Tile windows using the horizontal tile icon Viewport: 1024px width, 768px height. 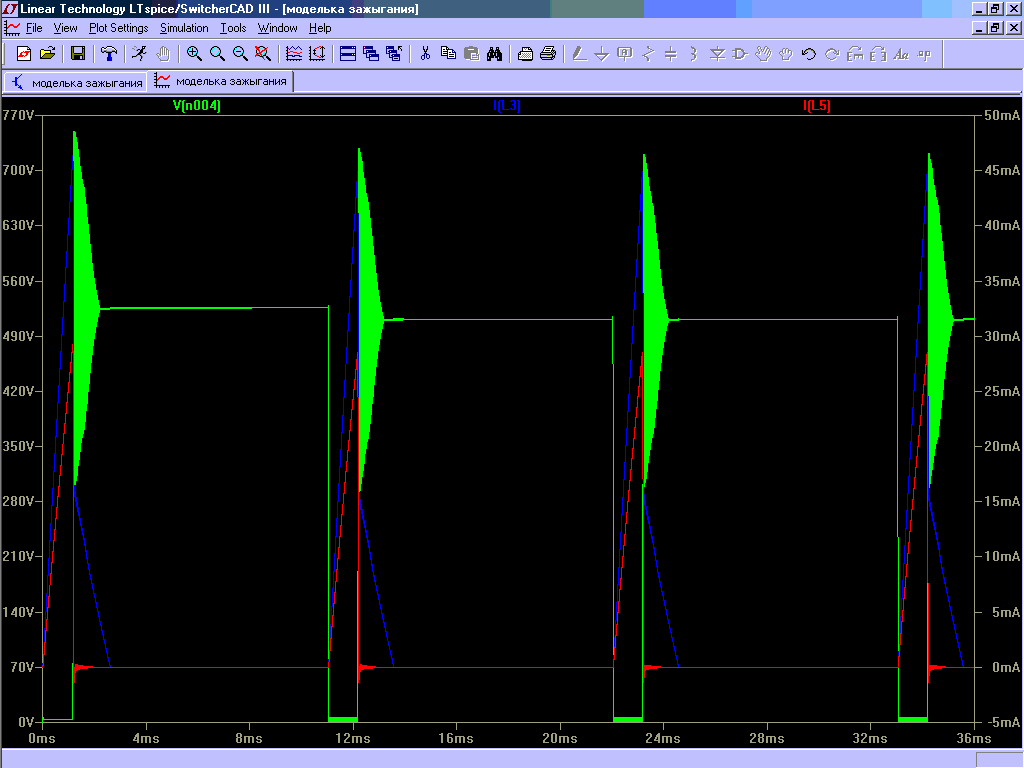[x=348, y=53]
